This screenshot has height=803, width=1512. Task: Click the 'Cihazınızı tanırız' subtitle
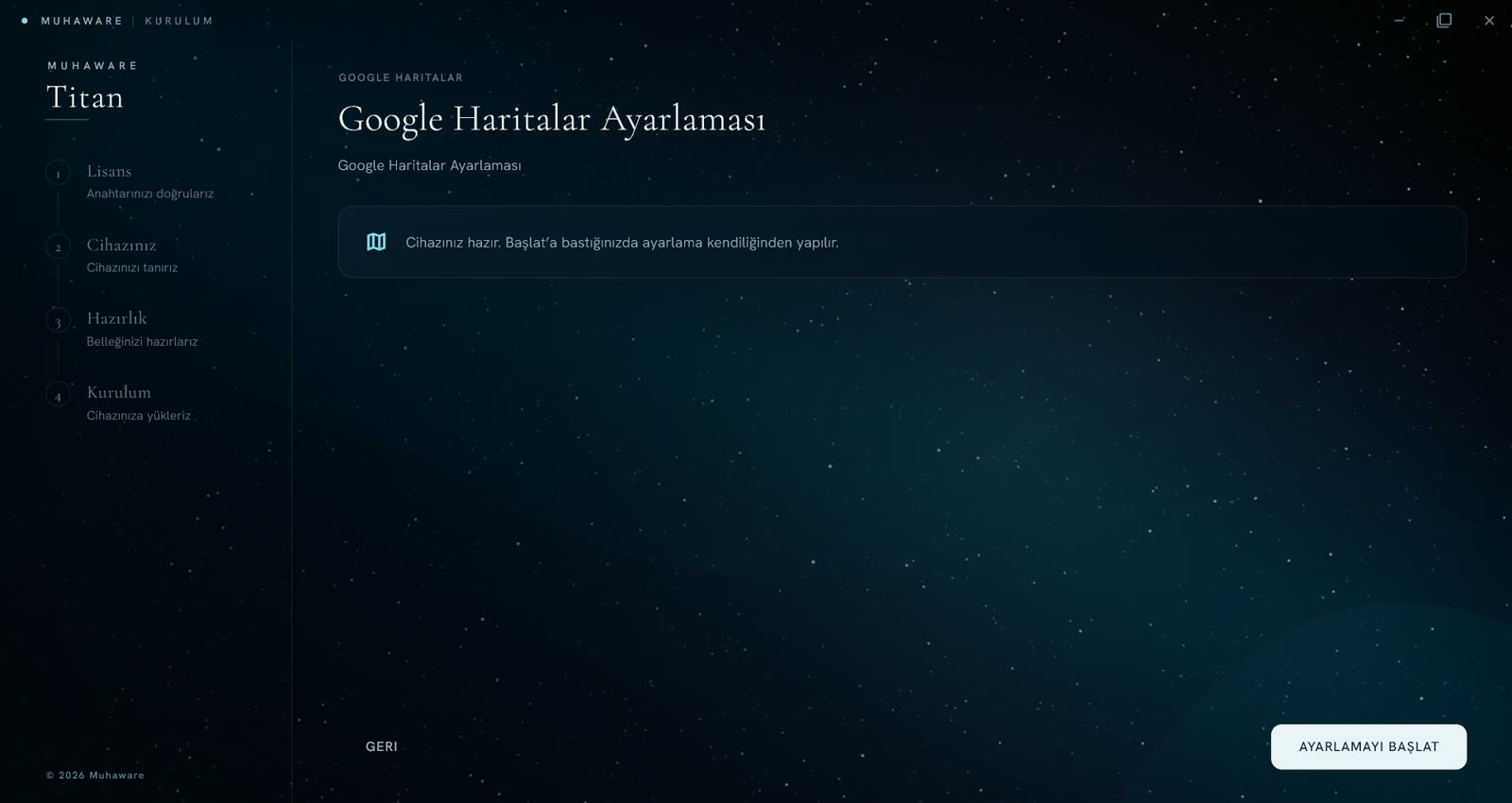tap(132, 267)
